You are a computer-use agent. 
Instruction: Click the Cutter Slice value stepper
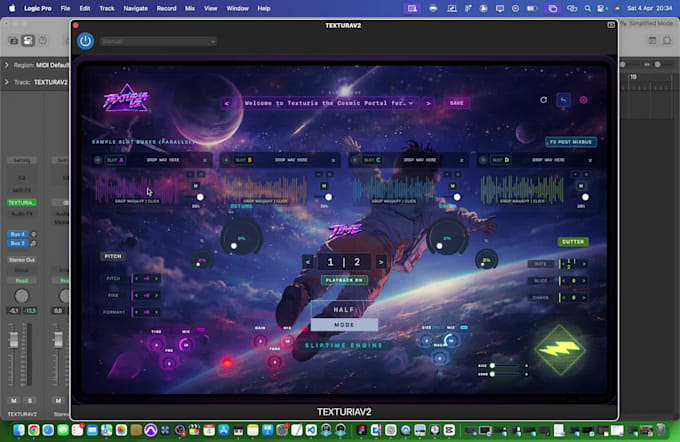[573, 281]
